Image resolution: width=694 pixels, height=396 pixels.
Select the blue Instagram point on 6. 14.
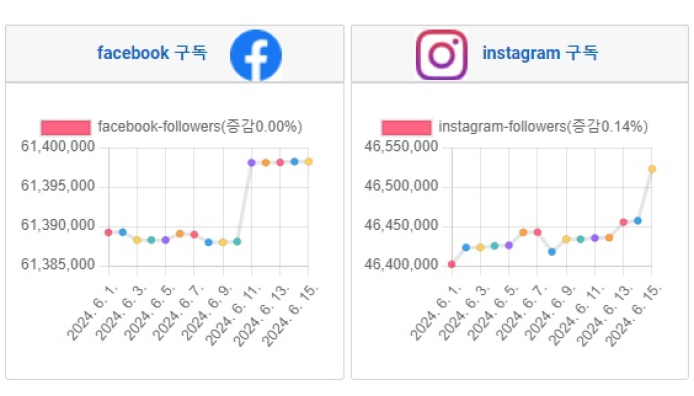[638, 221]
